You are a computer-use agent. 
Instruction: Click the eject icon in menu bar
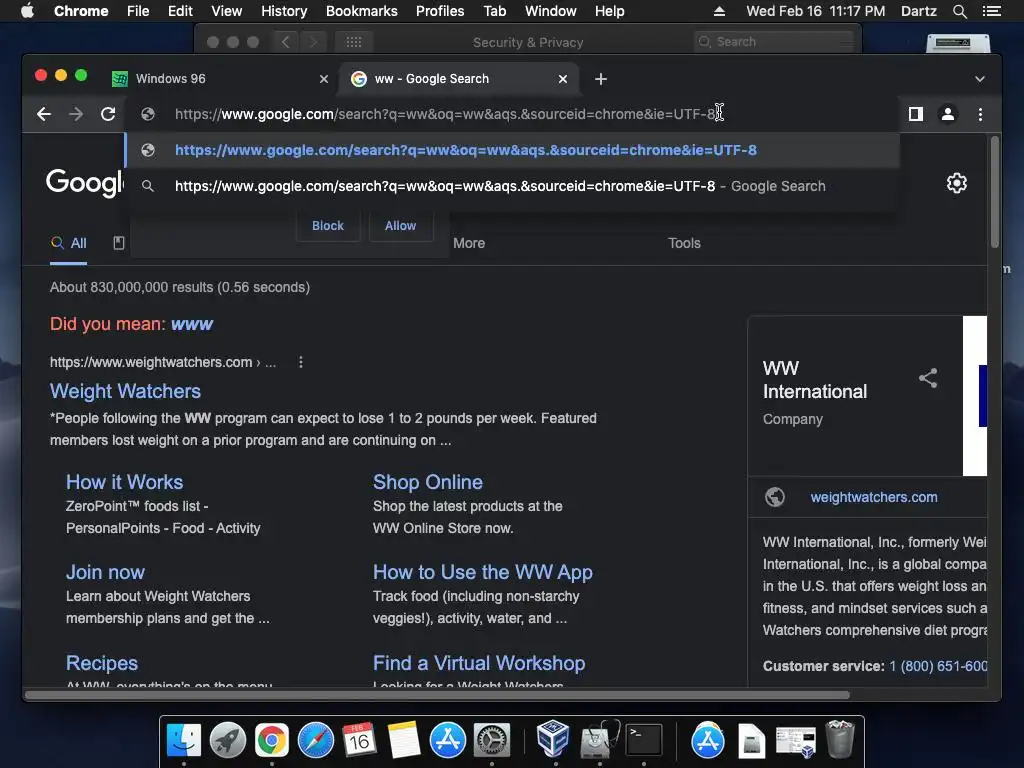click(x=719, y=11)
